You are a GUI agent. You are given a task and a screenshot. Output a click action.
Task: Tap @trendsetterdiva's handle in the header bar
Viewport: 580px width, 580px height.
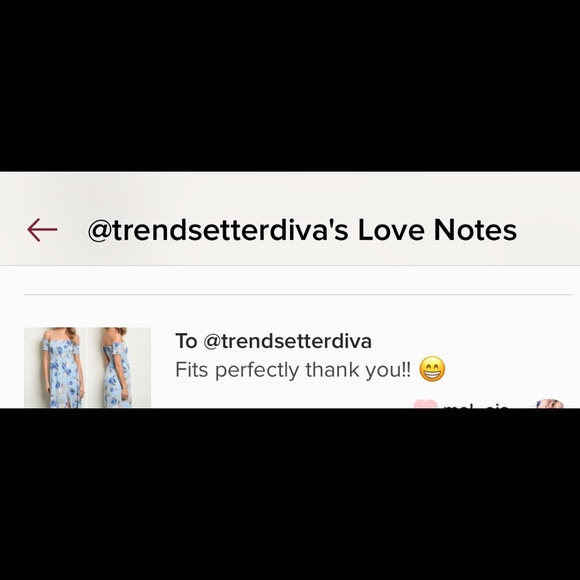click(x=218, y=230)
